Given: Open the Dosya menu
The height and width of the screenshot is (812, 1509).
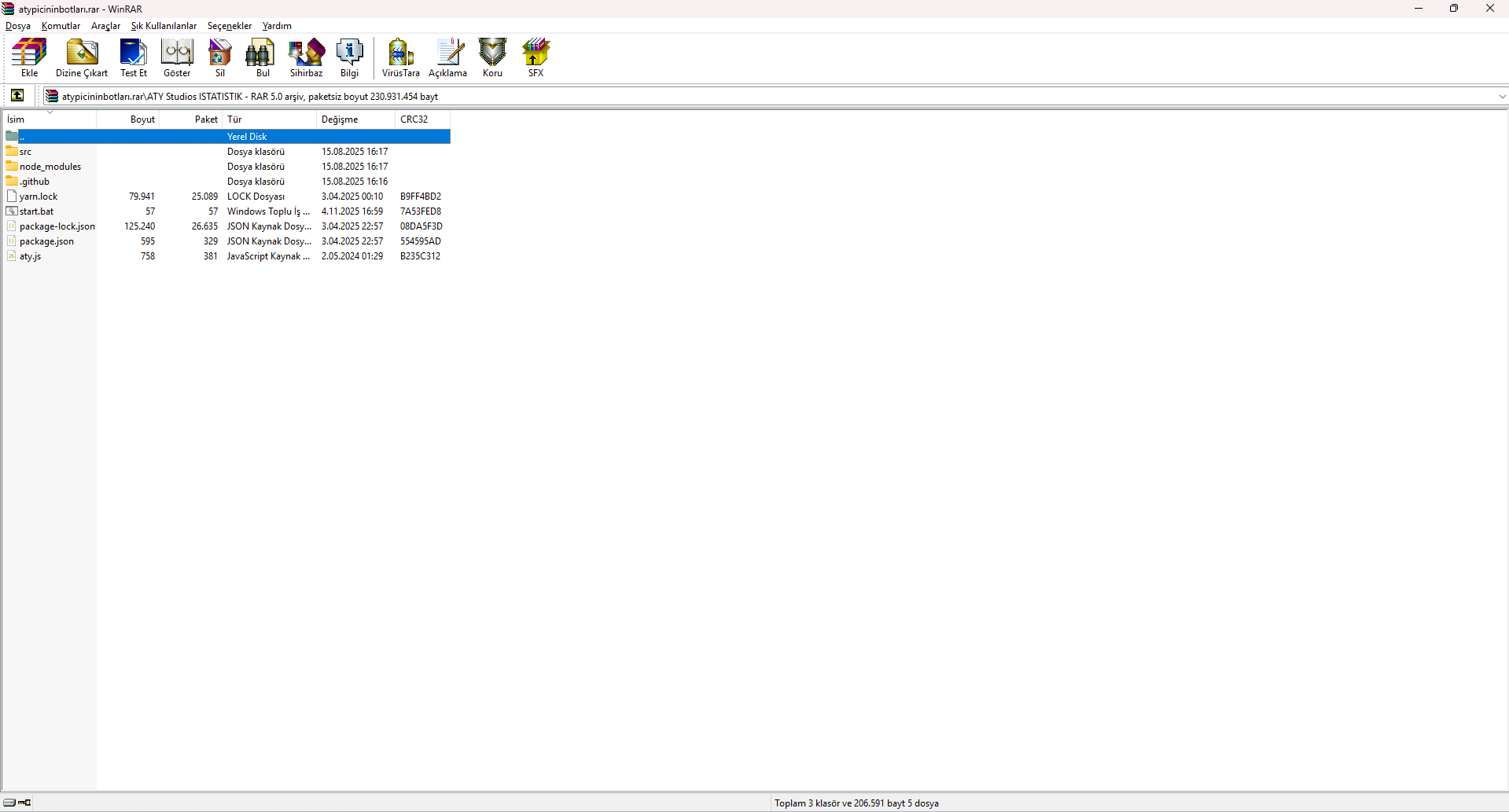Looking at the screenshot, I should (x=18, y=26).
